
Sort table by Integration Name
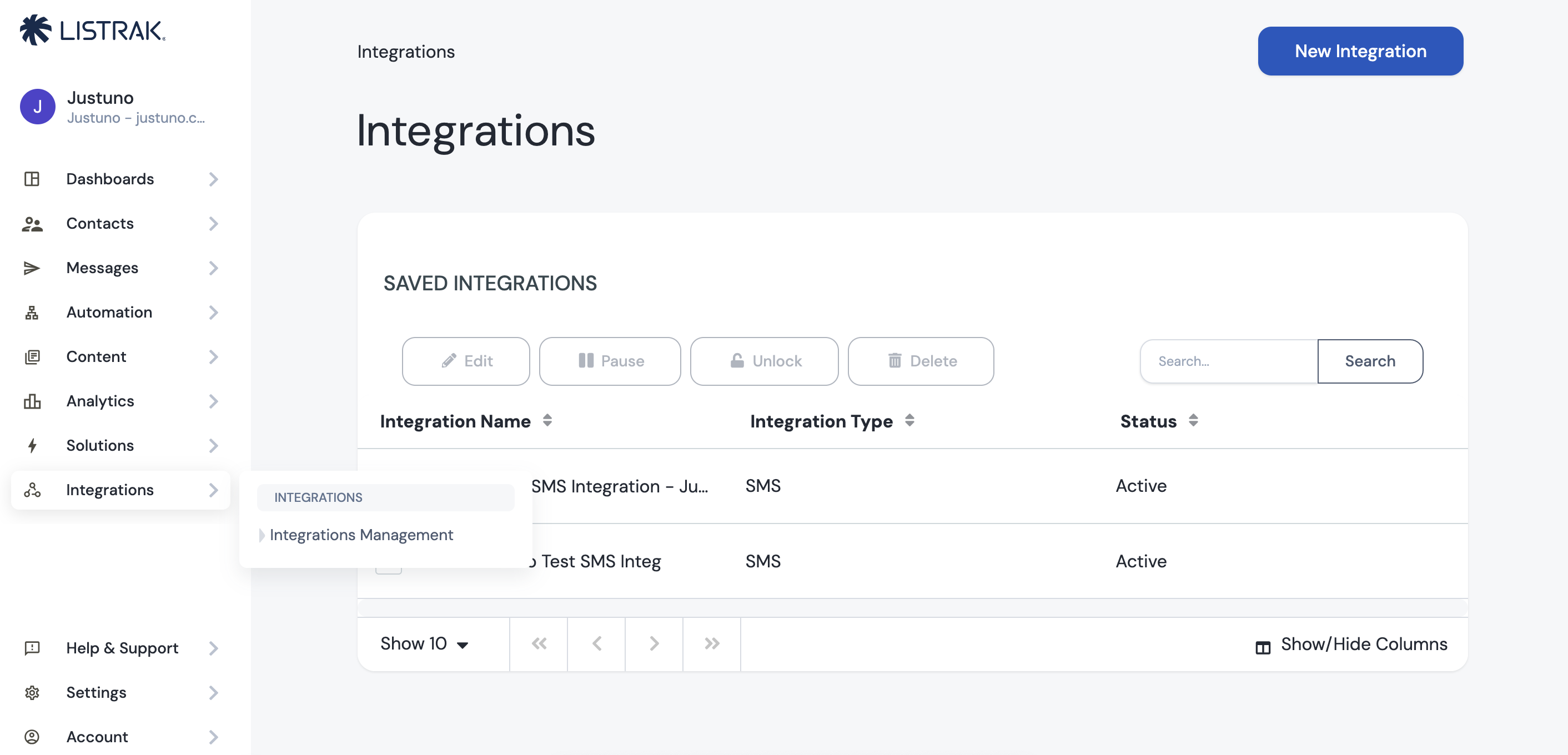[x=546, y=420]
